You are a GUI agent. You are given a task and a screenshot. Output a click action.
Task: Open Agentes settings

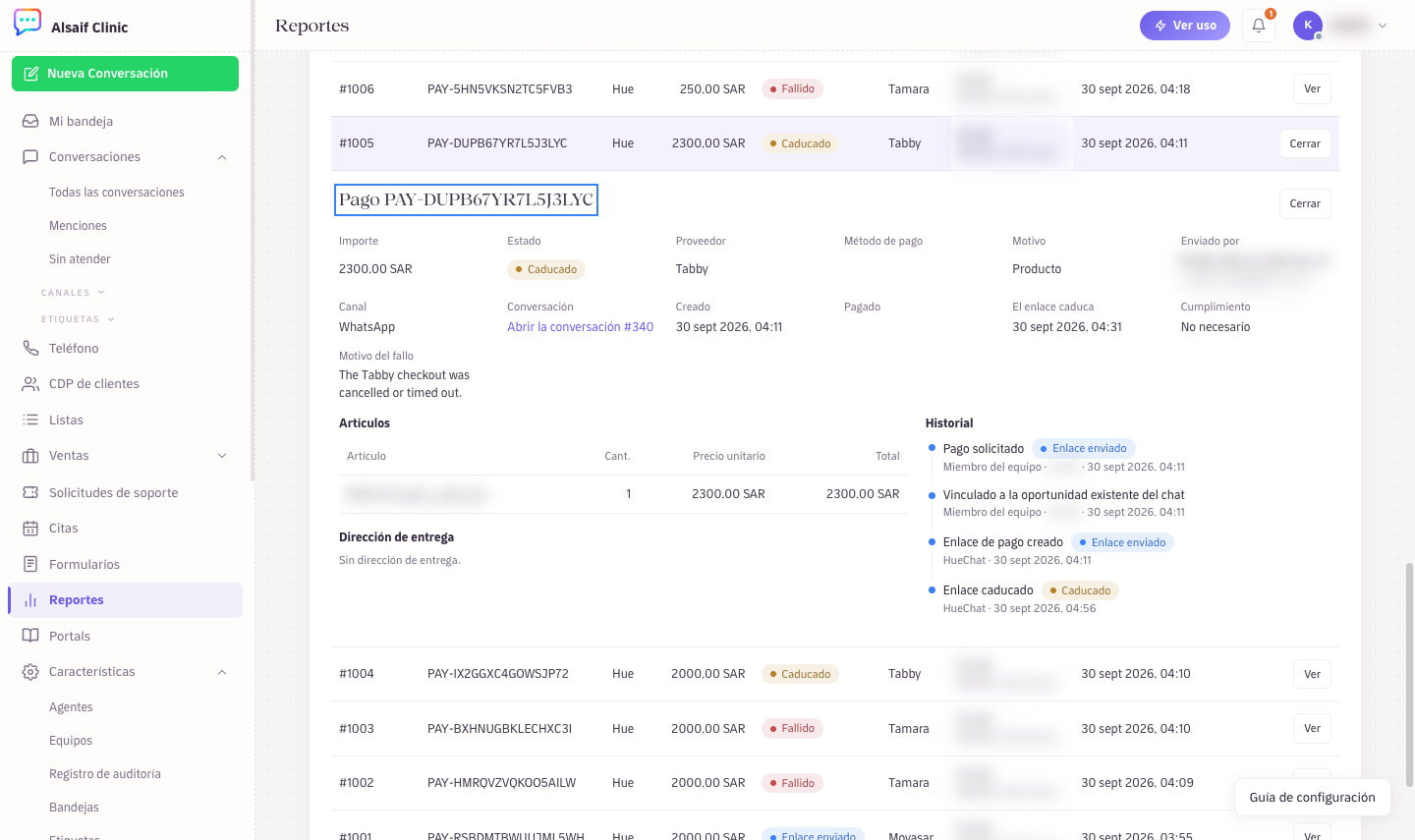(x=71, y=707)
